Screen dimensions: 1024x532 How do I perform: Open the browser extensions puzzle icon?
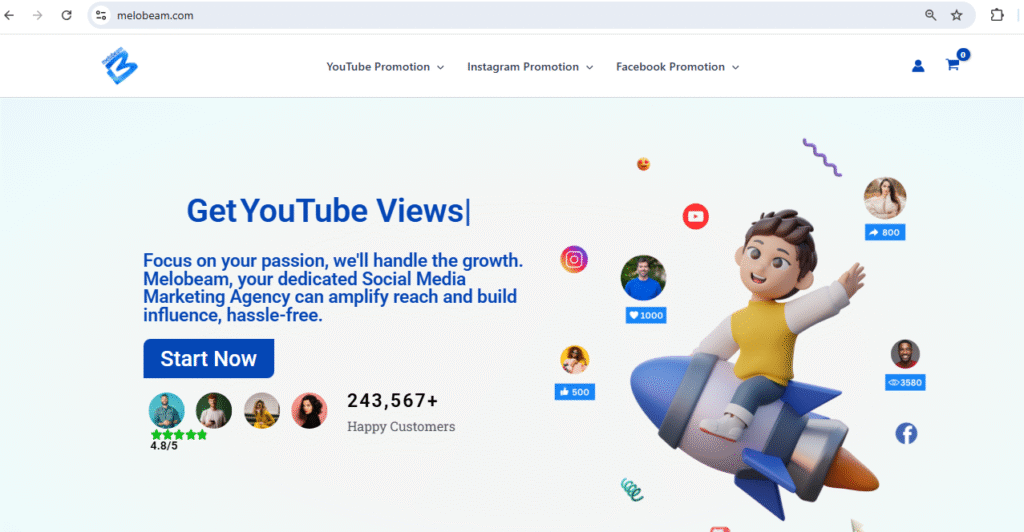997,15
